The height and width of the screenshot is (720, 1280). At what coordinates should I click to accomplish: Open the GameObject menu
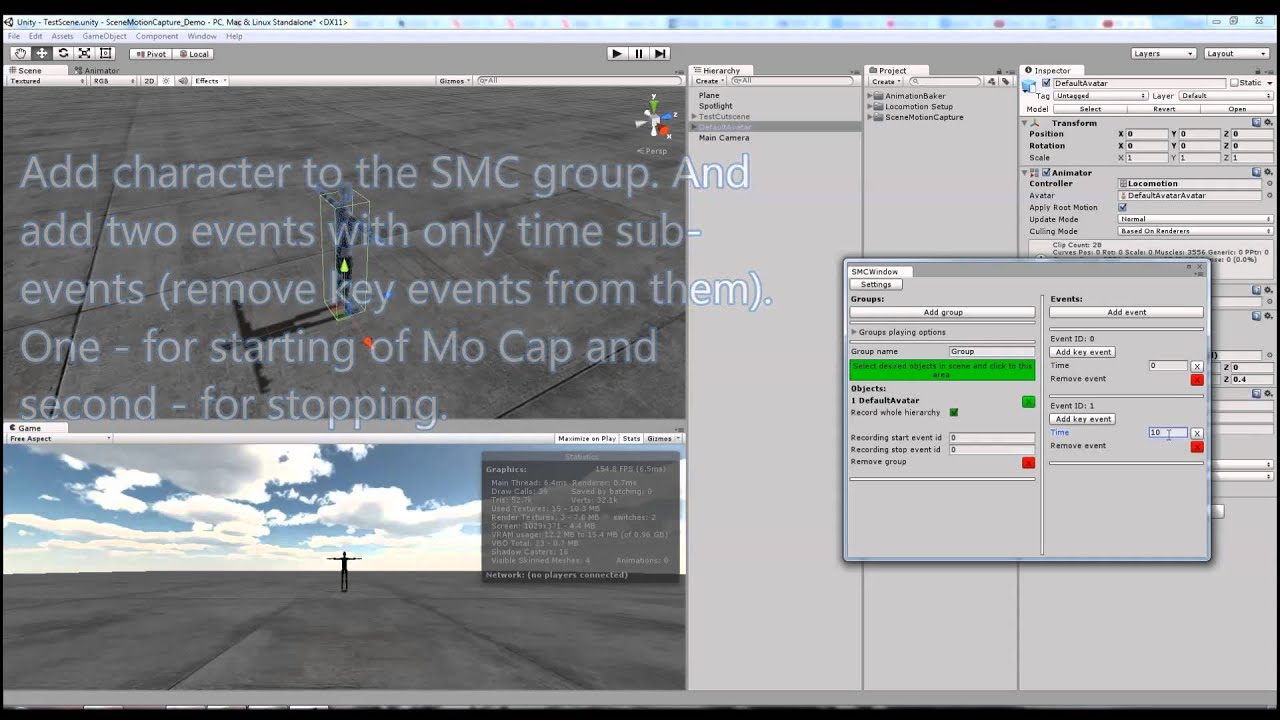pyautogui.click(x=104, y=36)
